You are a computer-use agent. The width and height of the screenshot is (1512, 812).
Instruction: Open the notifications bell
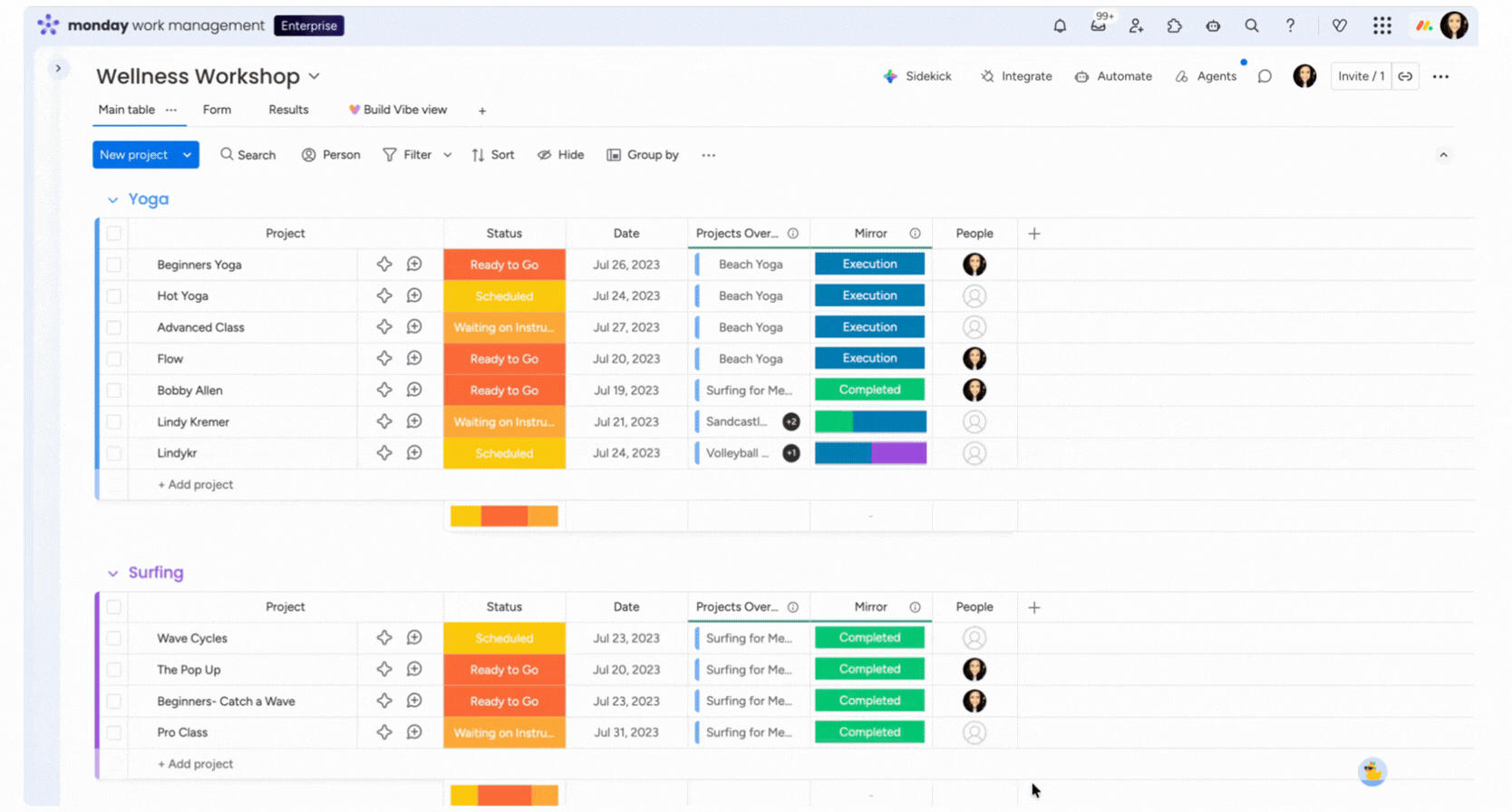1060,26
